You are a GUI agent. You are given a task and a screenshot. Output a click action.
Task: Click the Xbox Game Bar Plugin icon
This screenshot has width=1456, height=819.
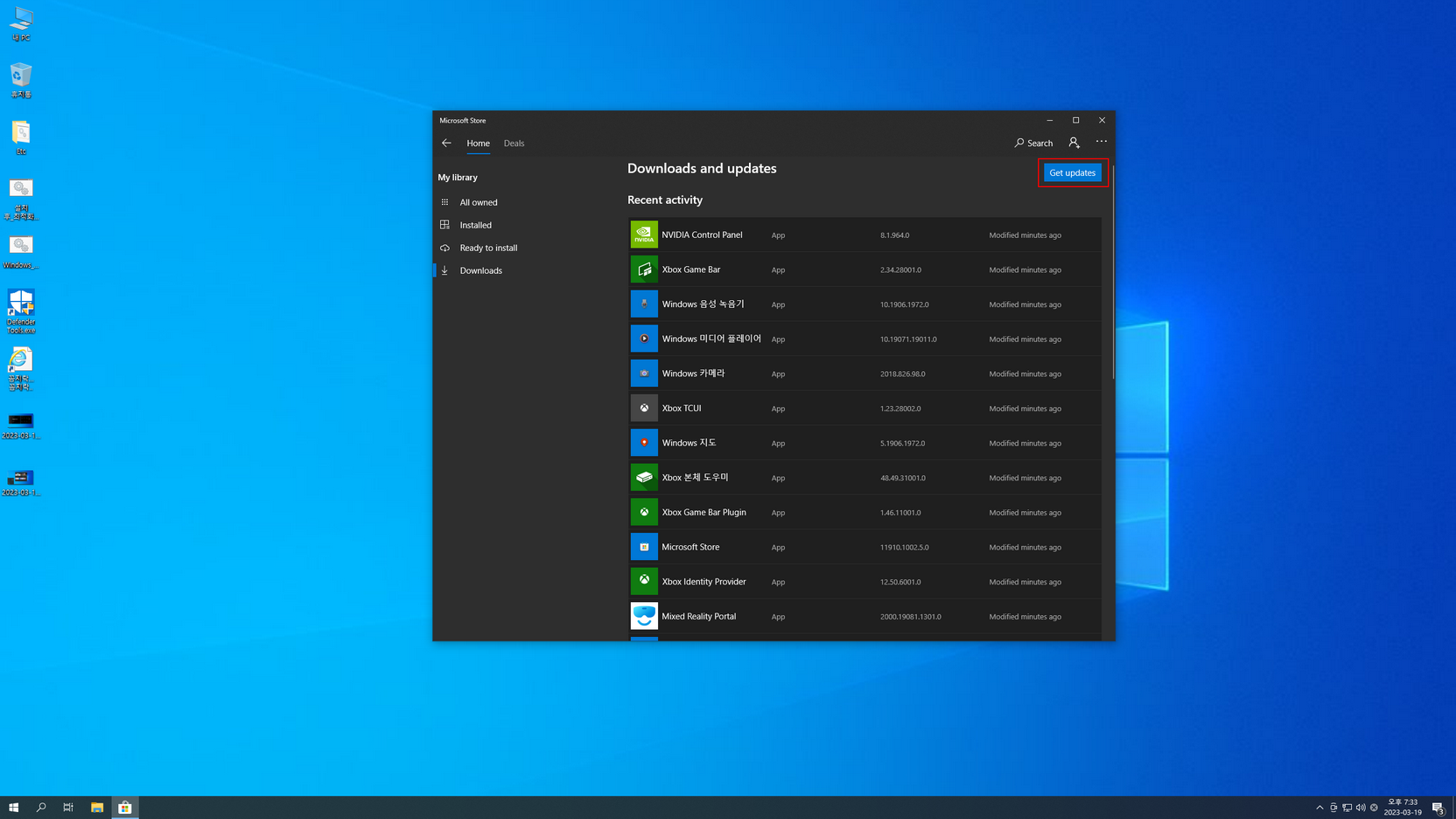644,512
